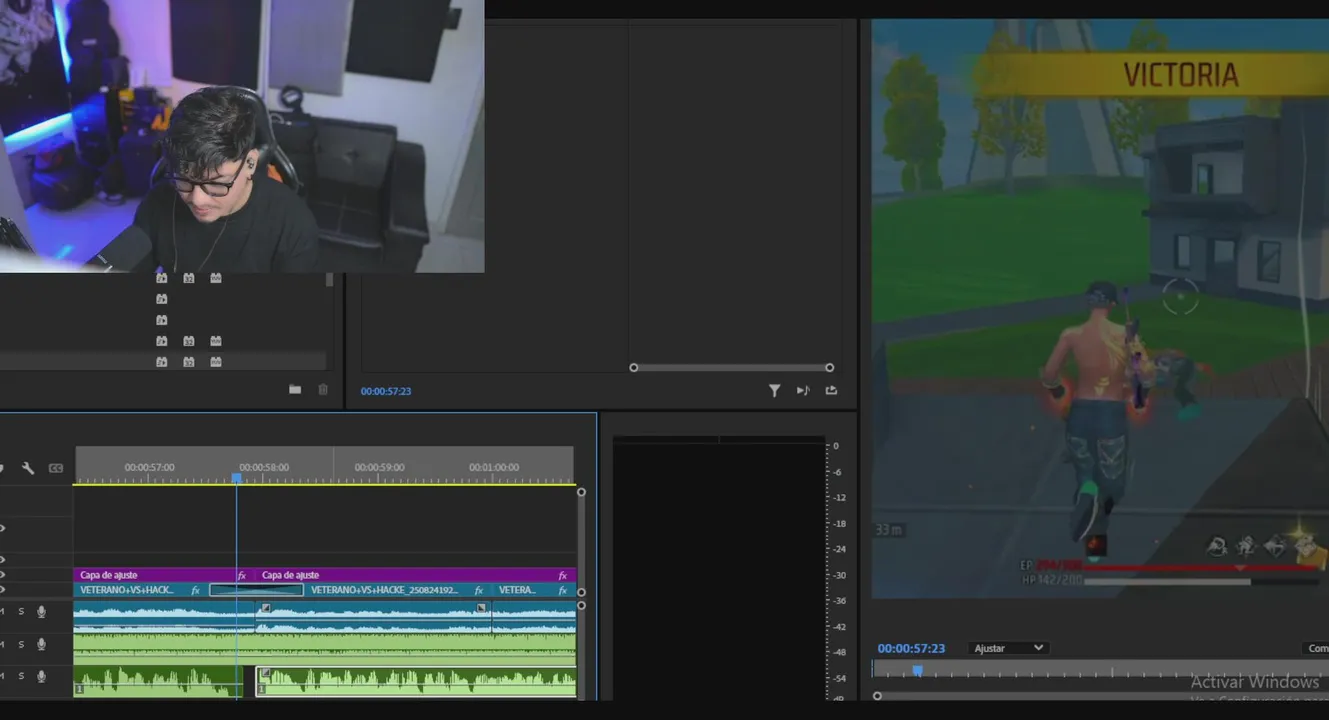Click the Program monitor time ruler bar
This screenshot has height=720, width=1329.
[x=1100, y=670]
